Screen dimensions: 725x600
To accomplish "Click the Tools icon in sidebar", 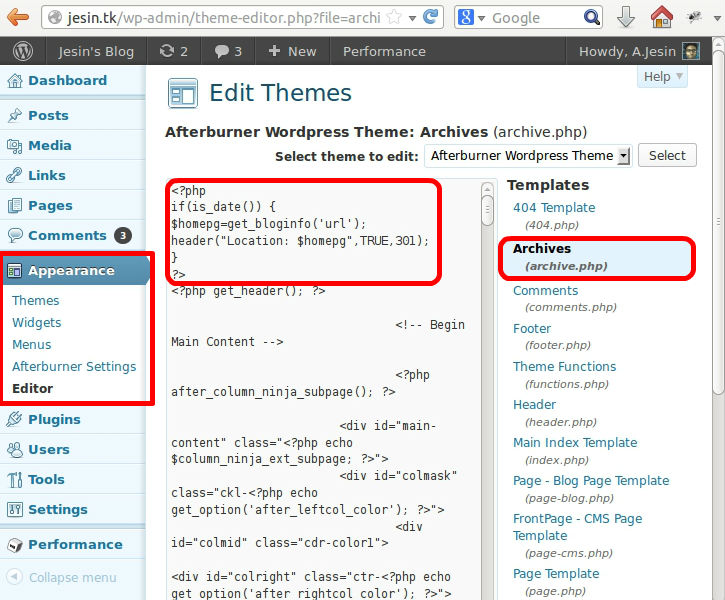I will (x=15, y=480).
